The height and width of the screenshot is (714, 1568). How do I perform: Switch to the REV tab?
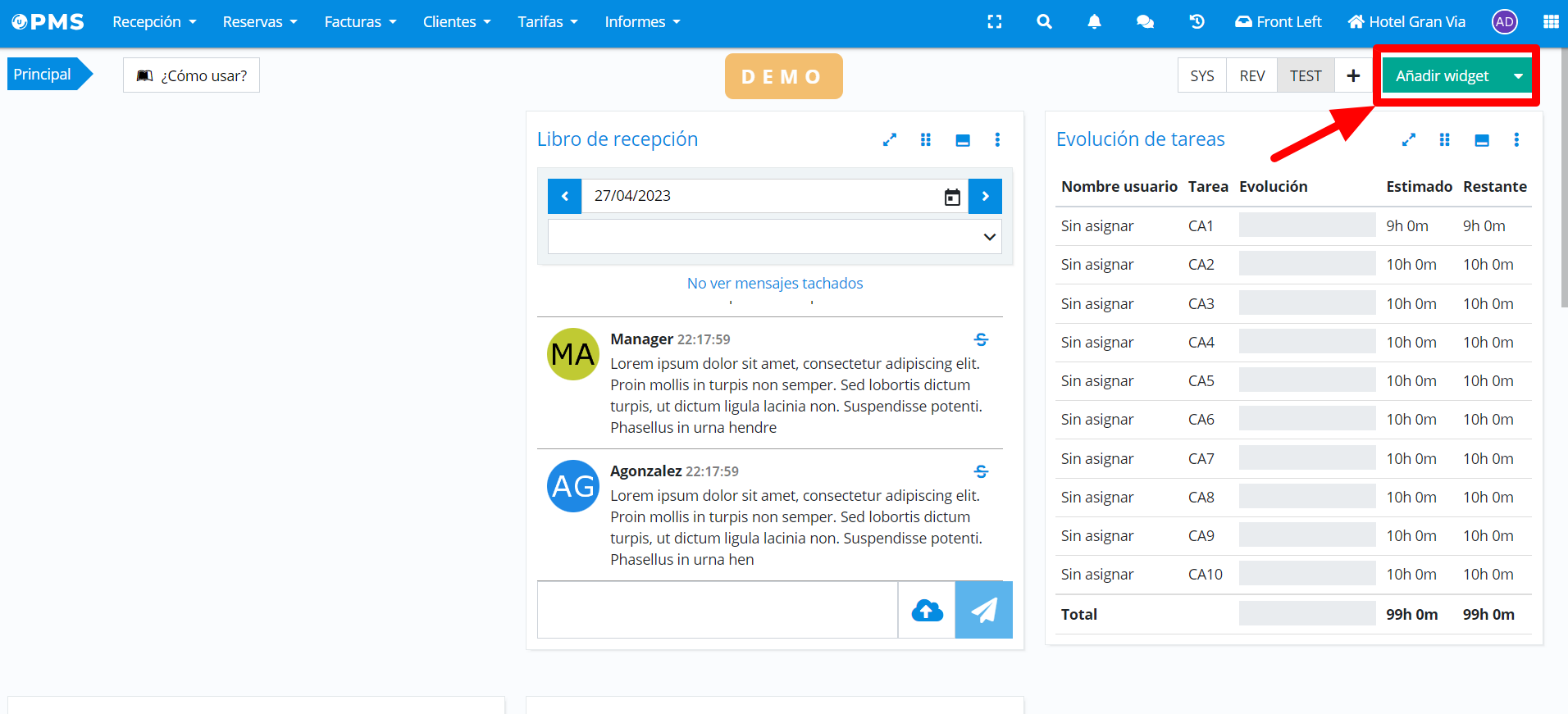(x=1251, y=75)
